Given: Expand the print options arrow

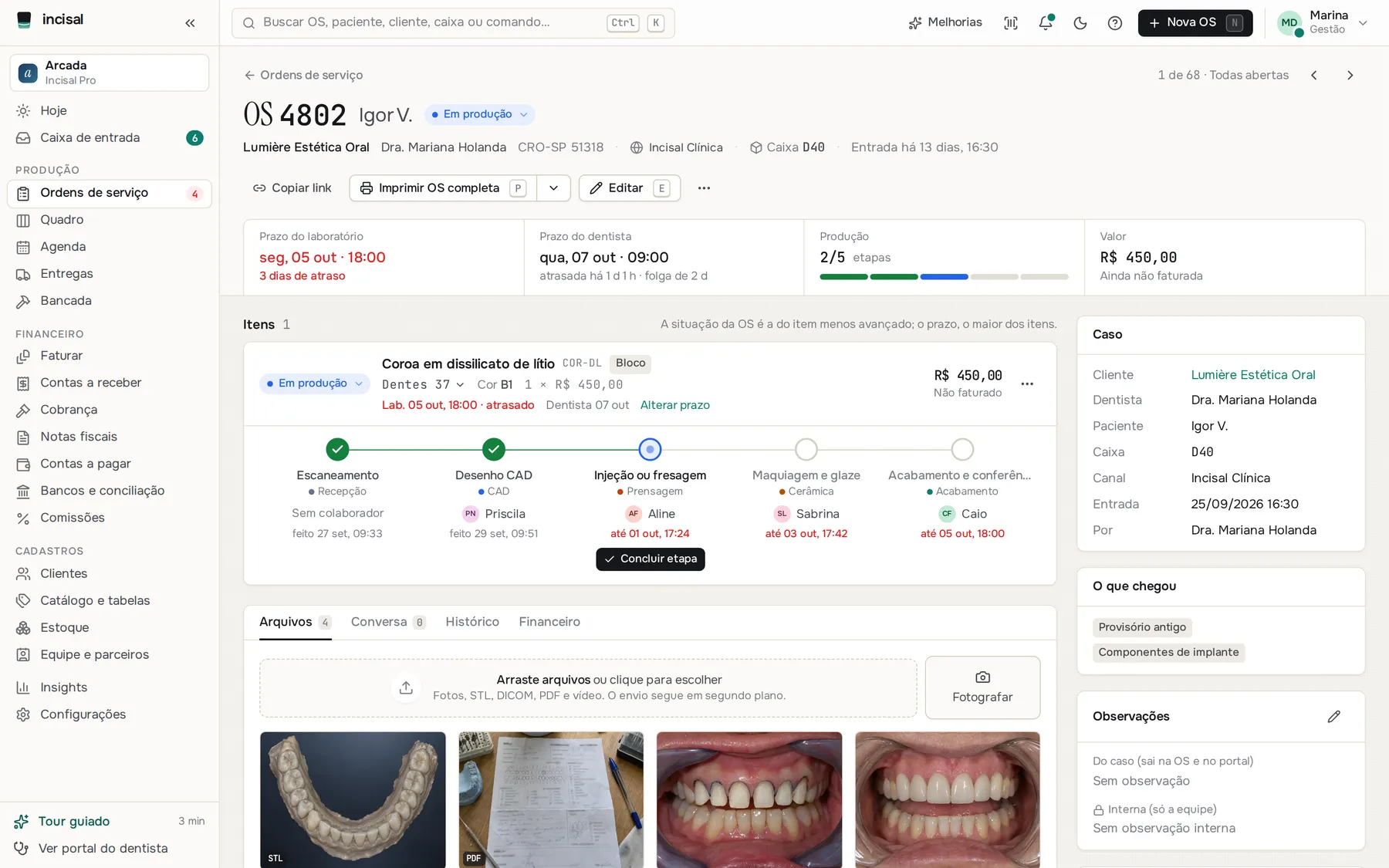Looking at the screenshot, I should [554, 188].
